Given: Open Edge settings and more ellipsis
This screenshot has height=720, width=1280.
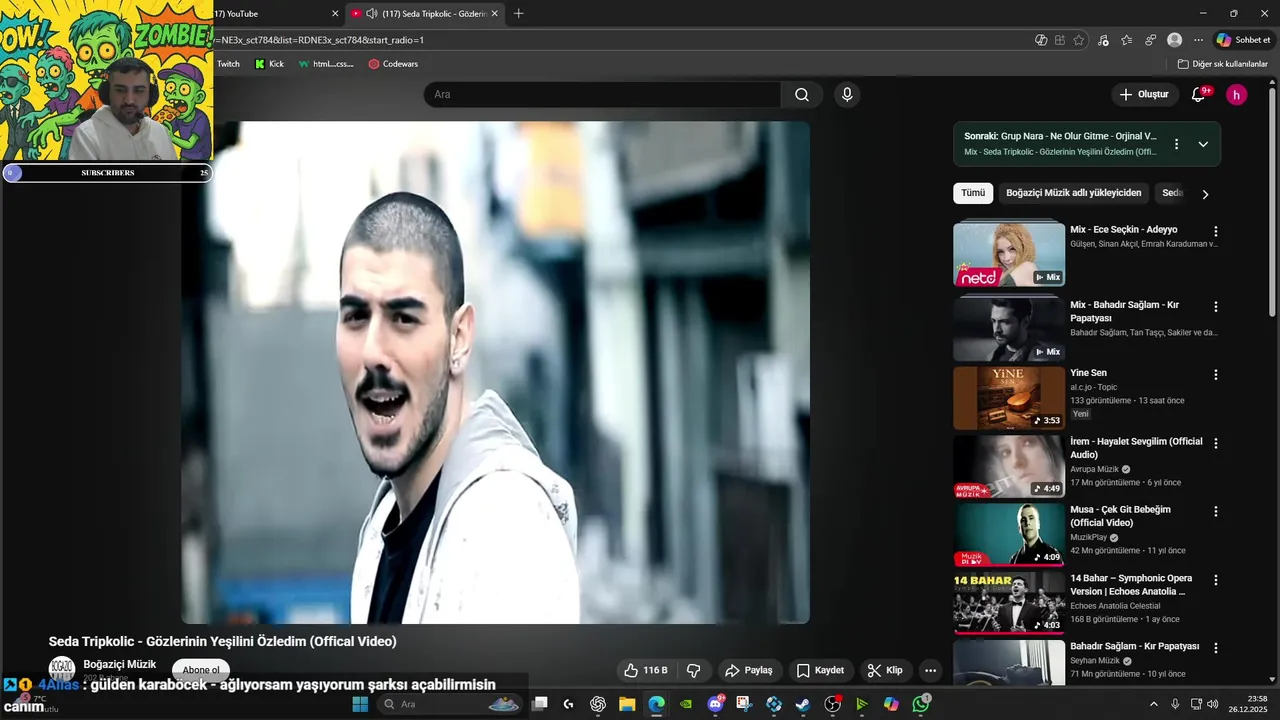Looking at the screenshot, I should 1198,40.
